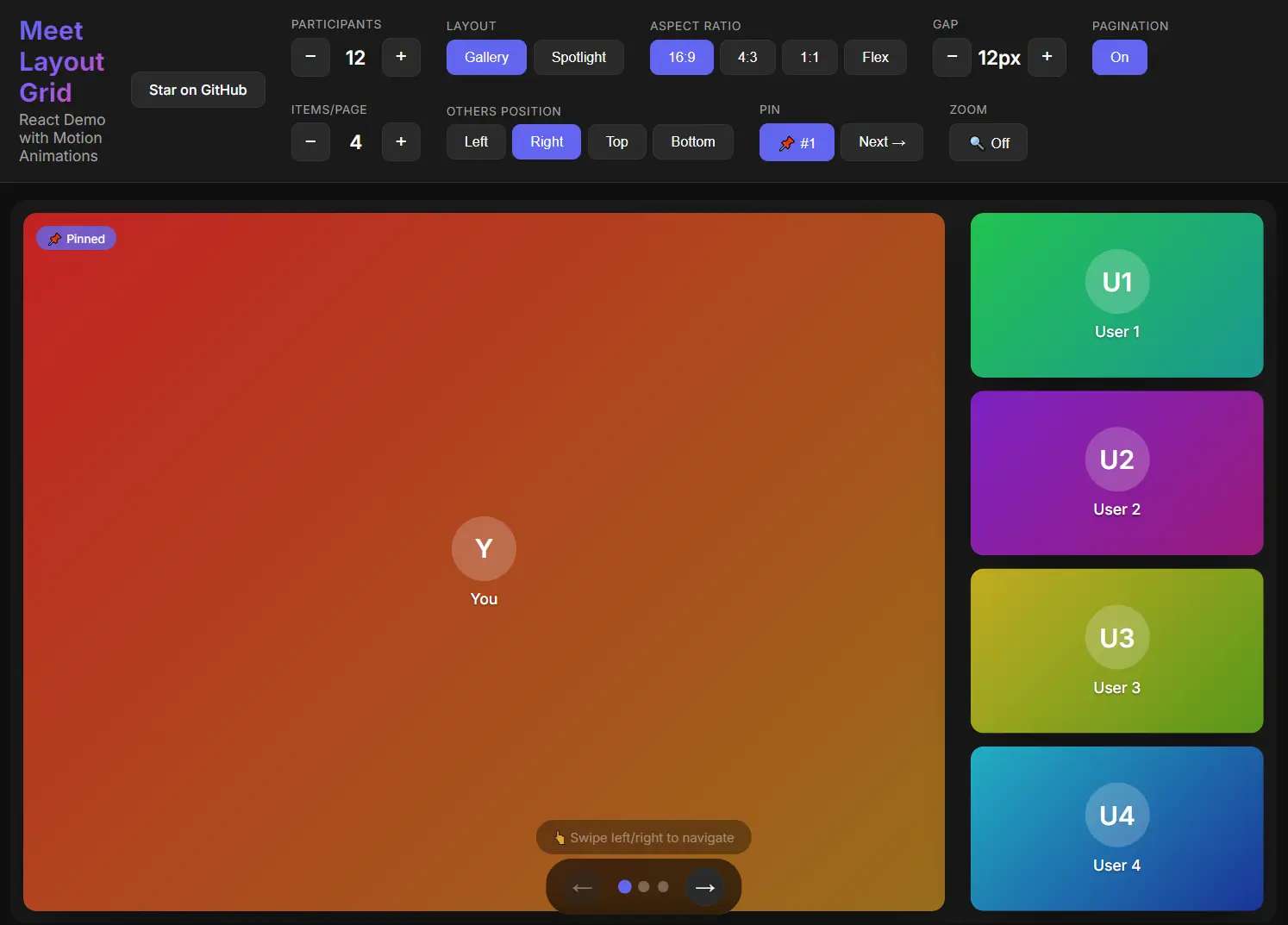Click the pin #1 button
1288x925 pixels.
pyautogui.click(x=797, y=142)
